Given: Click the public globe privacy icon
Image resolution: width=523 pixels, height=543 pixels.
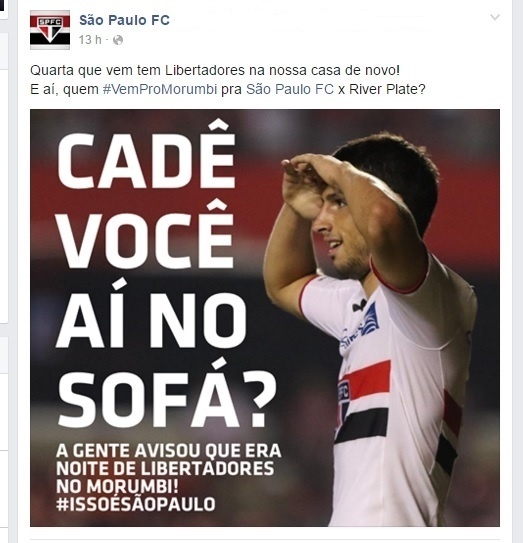Looking at the screenshot, I should click(118, 40).
